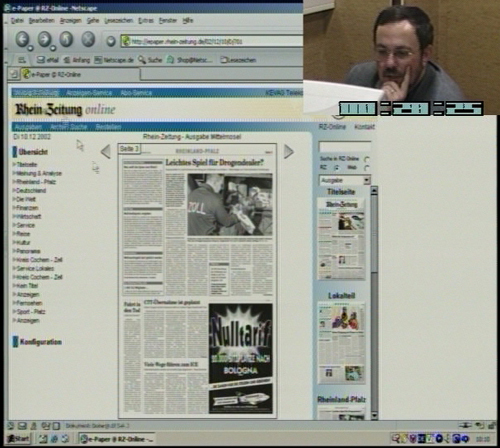The height and width of the screenshot is (448, 500).
Task: Open the Windows Start button
Action: point(18,438)
